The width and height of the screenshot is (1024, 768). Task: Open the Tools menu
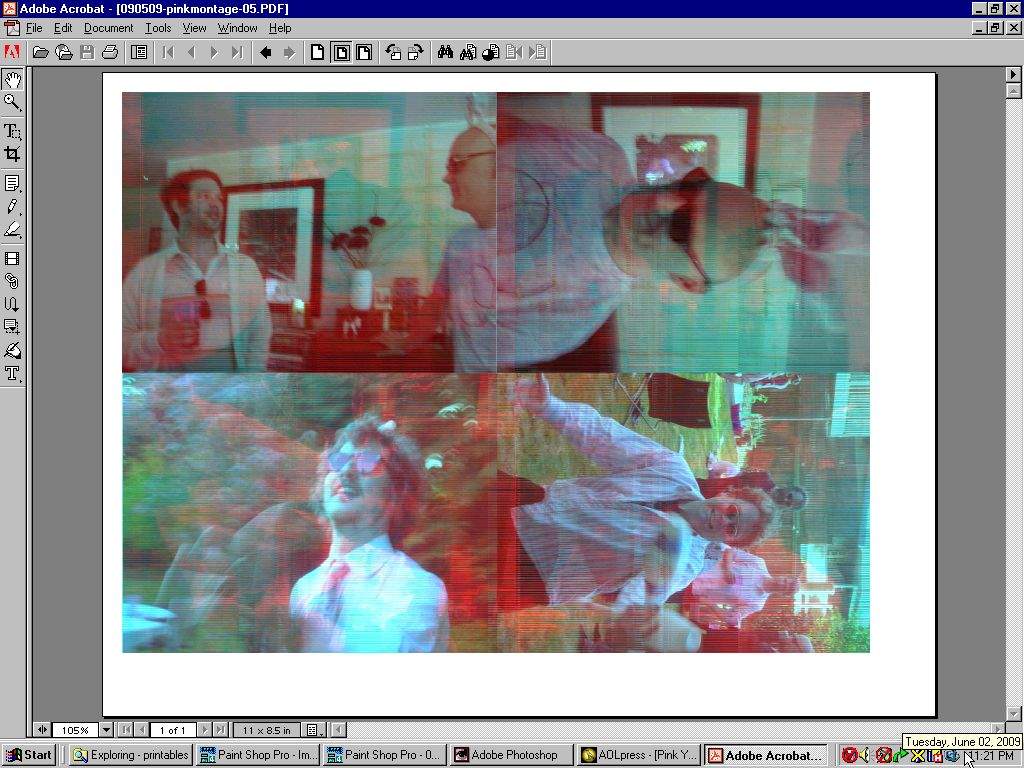pos(158,28)
